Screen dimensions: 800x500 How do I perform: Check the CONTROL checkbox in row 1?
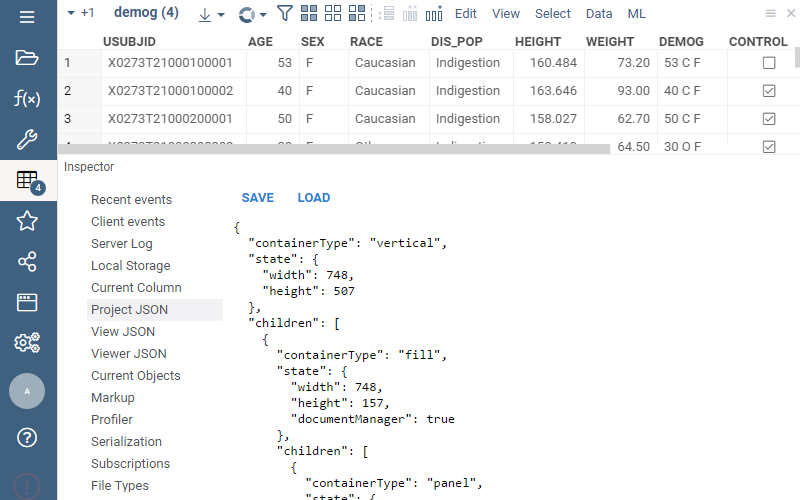[x=769, y=63]
